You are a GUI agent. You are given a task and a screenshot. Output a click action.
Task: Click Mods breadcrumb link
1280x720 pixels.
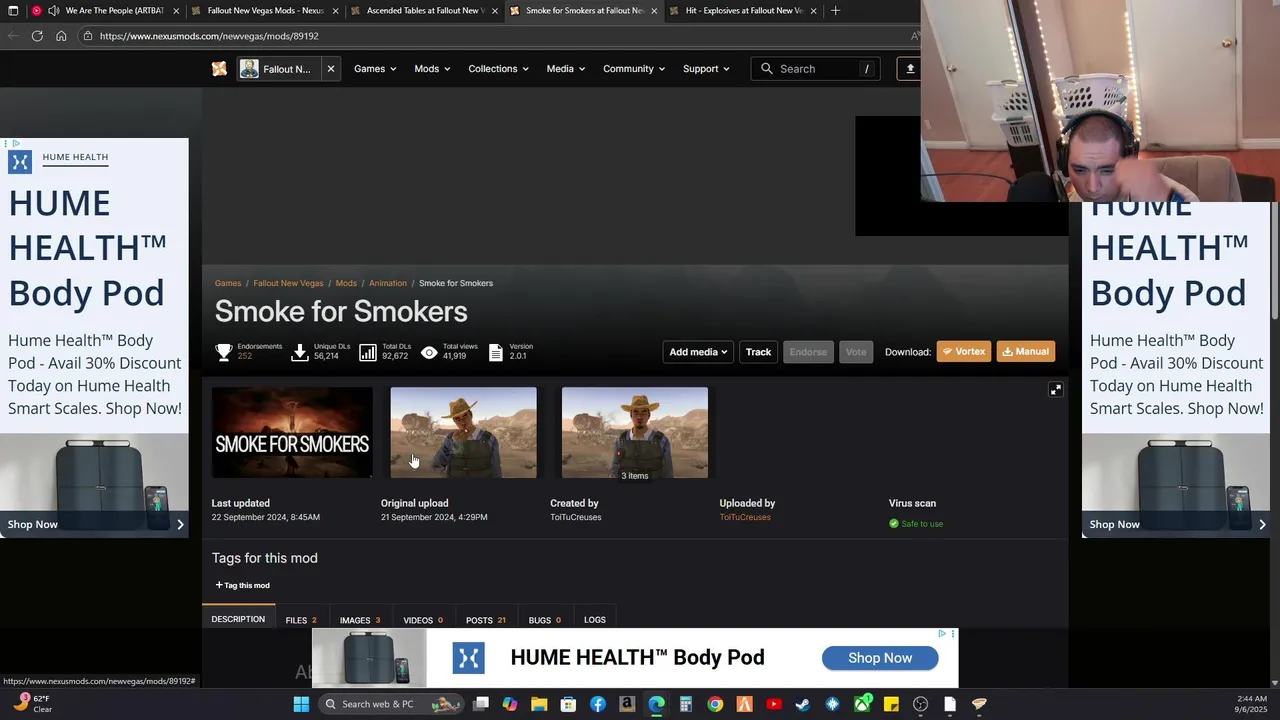[x=346, y=283]
